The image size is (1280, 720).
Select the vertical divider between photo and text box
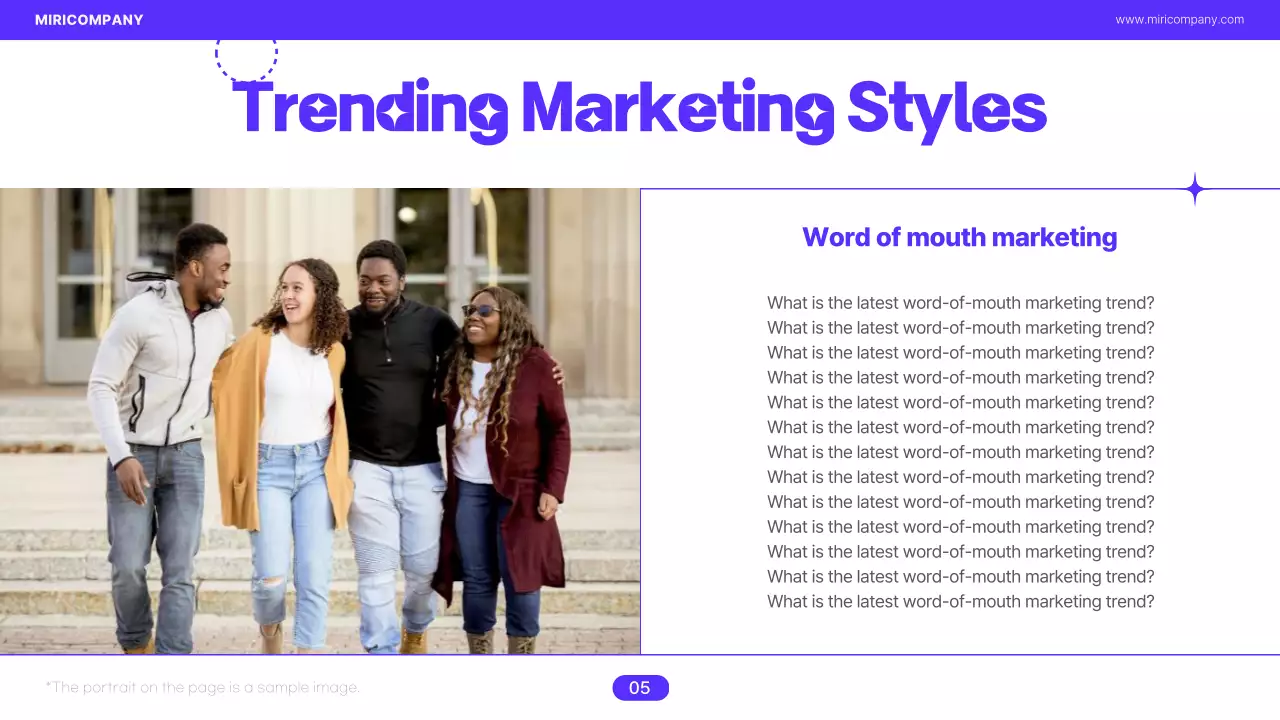pos(640,420)
